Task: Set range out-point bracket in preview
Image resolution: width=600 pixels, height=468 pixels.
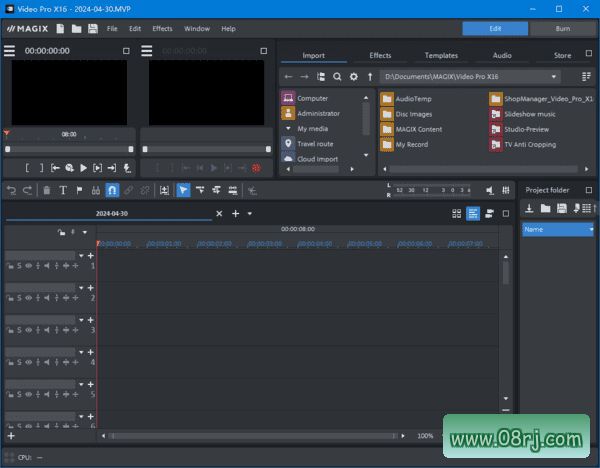Action: [x=41, y=168]
